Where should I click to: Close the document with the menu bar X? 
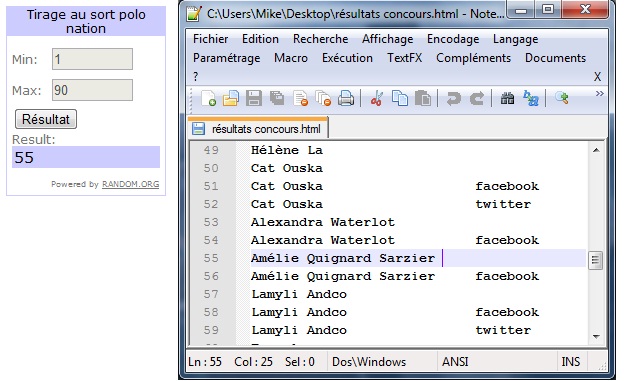click(597, 76)
